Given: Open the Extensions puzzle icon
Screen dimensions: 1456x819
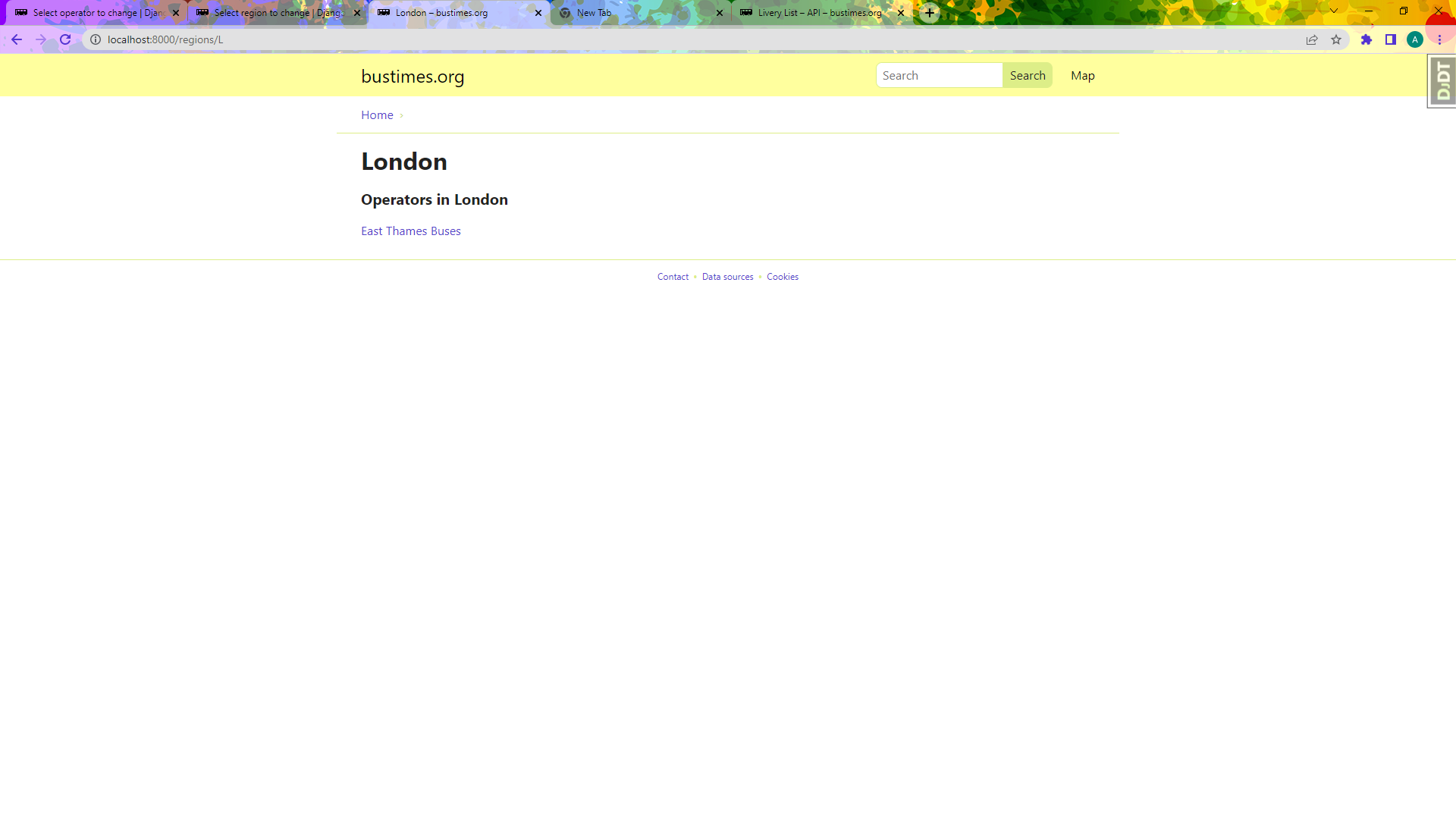Looking at the screenshot, I should pos(1367,39).
